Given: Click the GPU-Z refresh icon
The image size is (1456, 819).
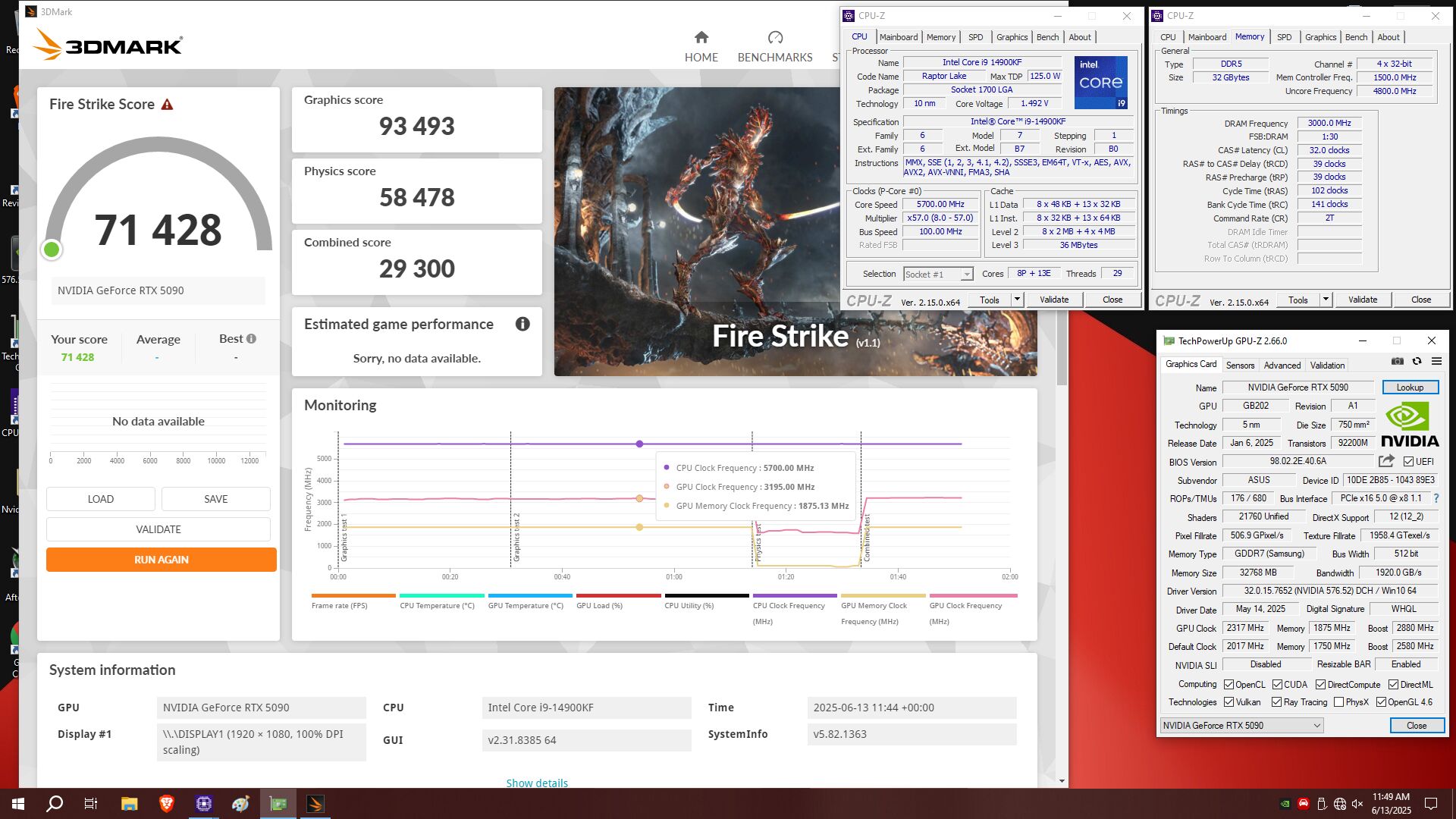Looking at the screenshot, I should click(x=1417, y=362).
